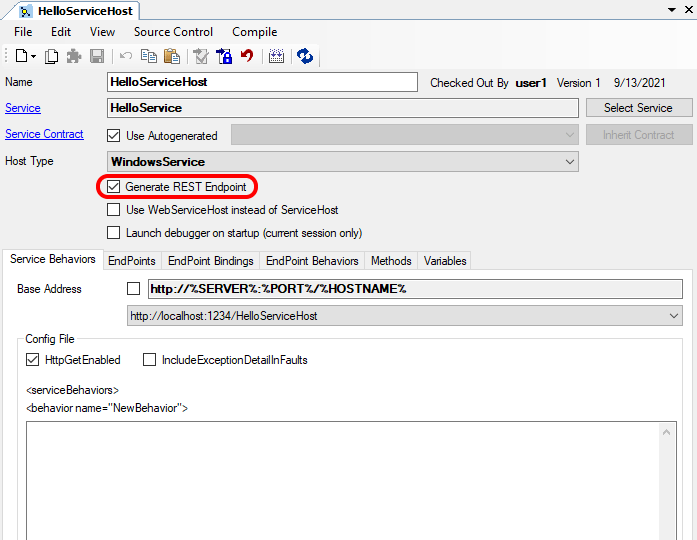Open the grayed service contract dropdown
697x540 pixels.
tap(405, 135)
